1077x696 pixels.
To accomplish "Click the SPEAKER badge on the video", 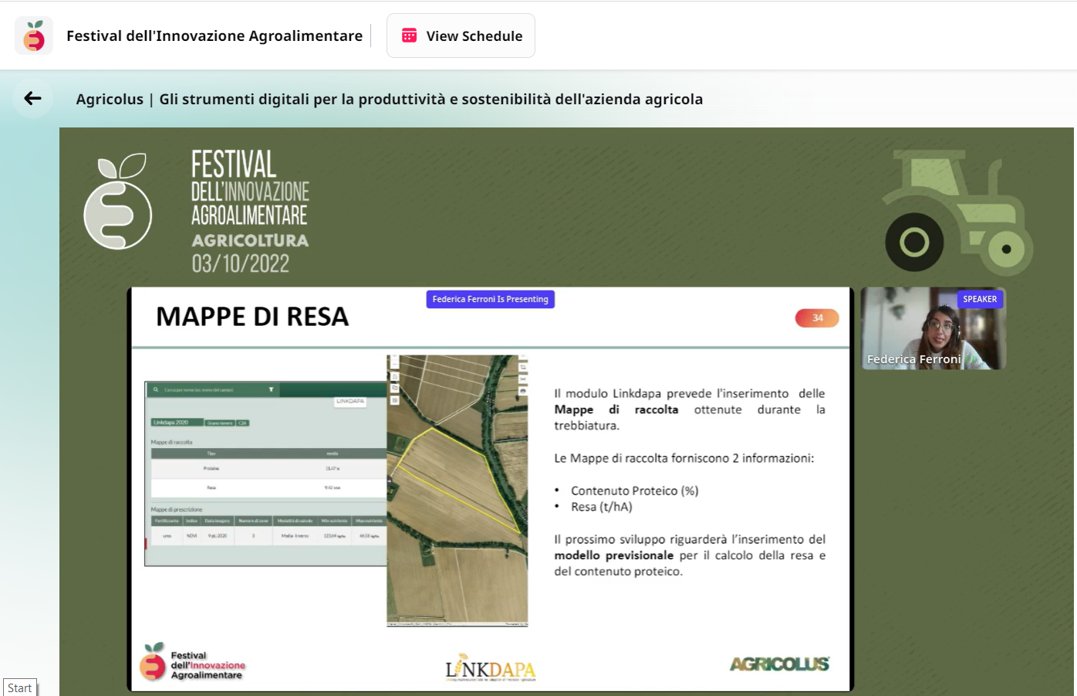I will (979, 299).
